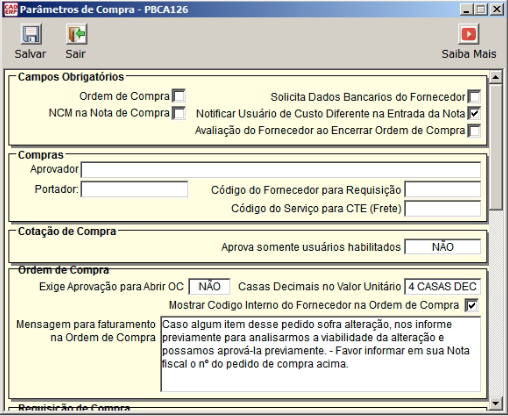Open Aprova somente usuários habilitados dropdown

coord(443,247)
